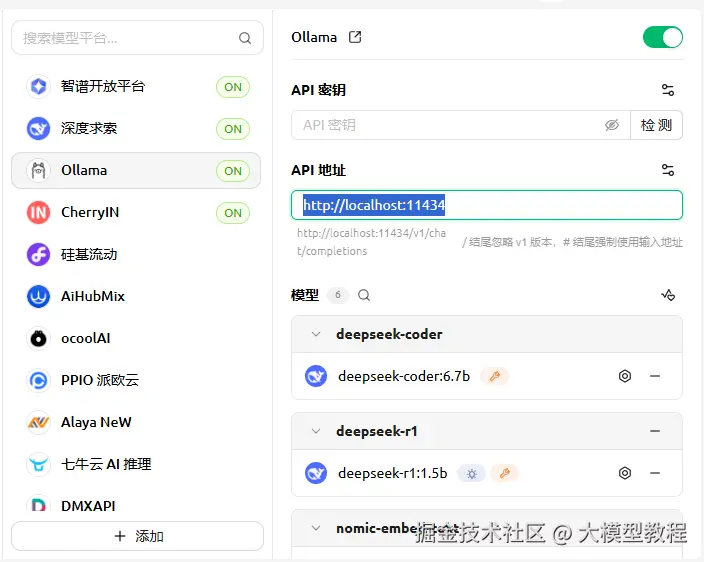Click the 智谱开放平台 provider icon
Screen dimensions: 704x562
(x=39, y=86)
